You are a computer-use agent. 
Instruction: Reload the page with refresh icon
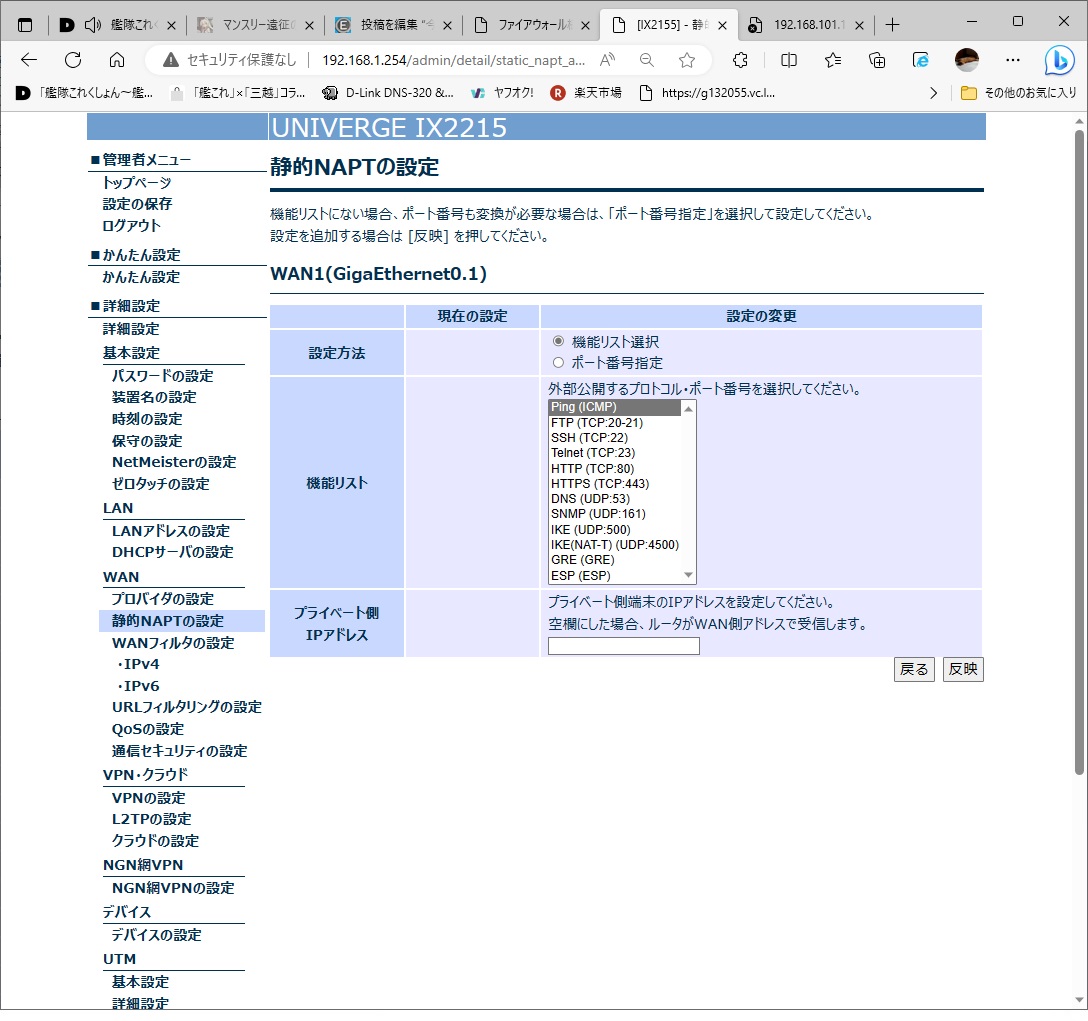point(73,60)
